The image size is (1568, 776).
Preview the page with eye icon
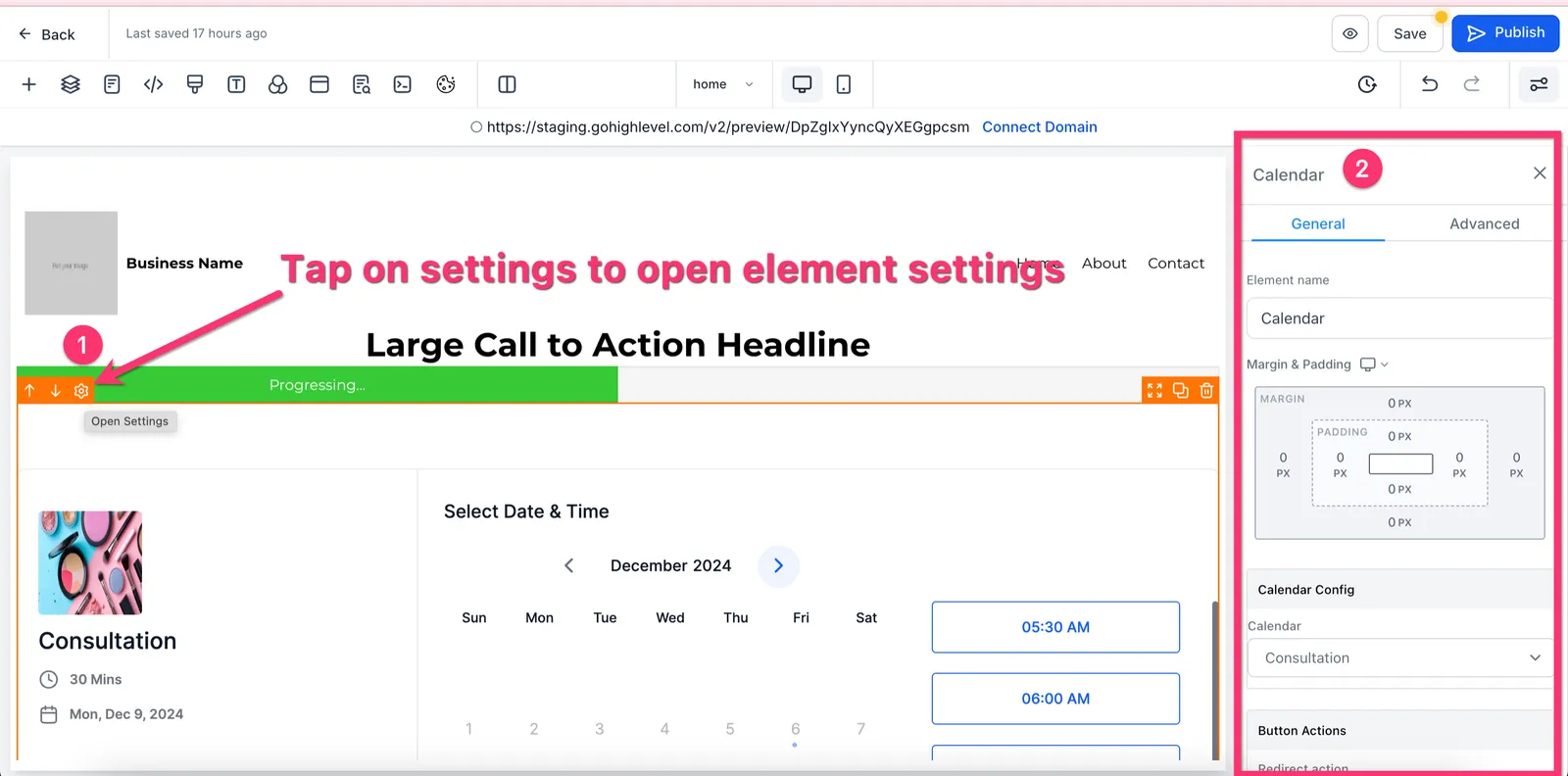[x=1350, y=33]
